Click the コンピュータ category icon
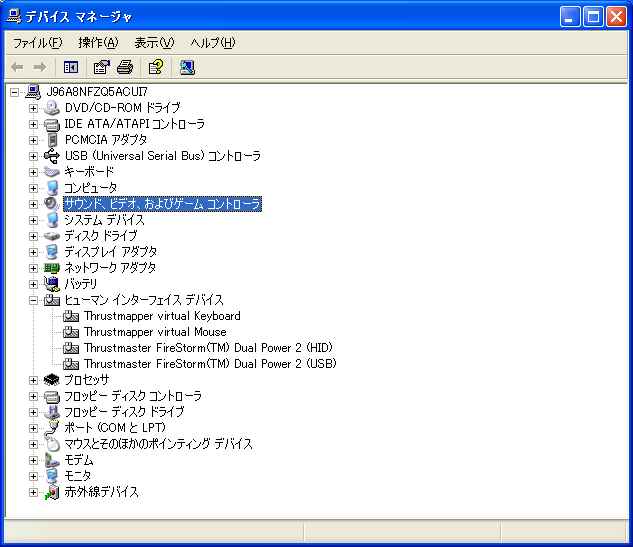Screen dimensions: 633x547 (52, 188)
